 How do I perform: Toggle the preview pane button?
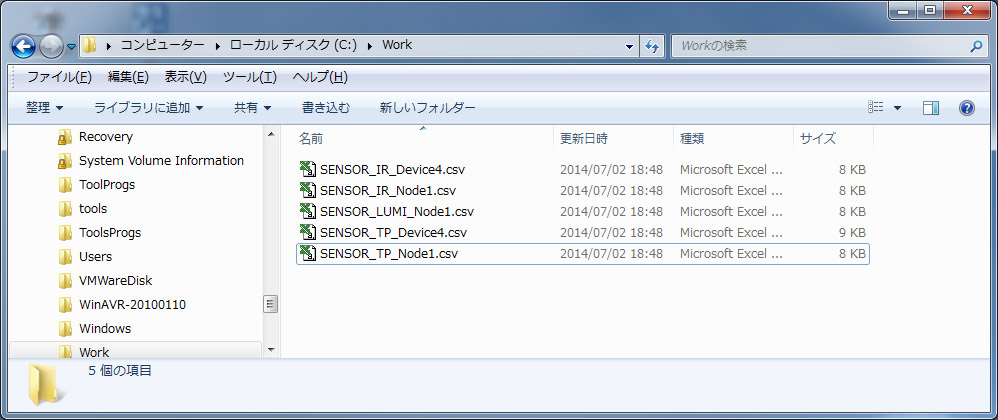click(931, 108)
